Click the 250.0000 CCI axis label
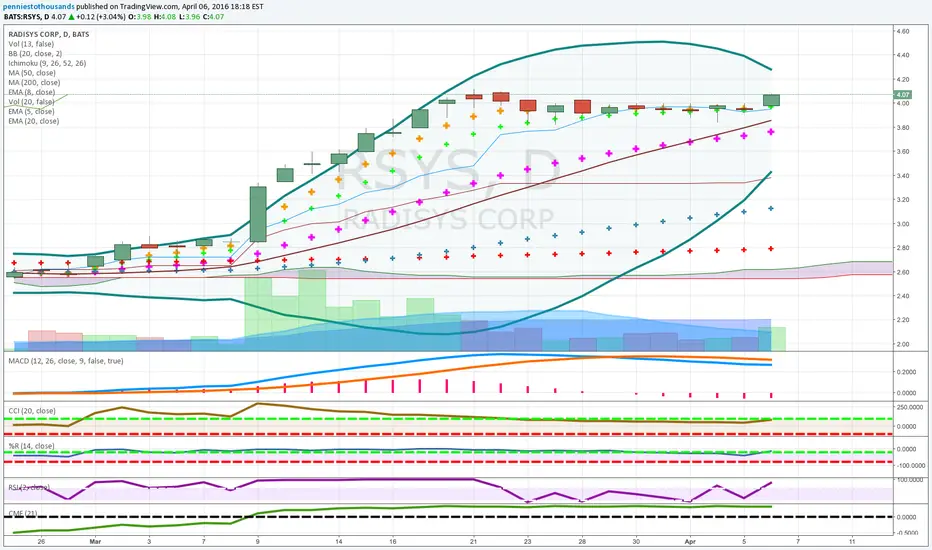Viewport: 932px width, 550px height. [x=909, y=407]
